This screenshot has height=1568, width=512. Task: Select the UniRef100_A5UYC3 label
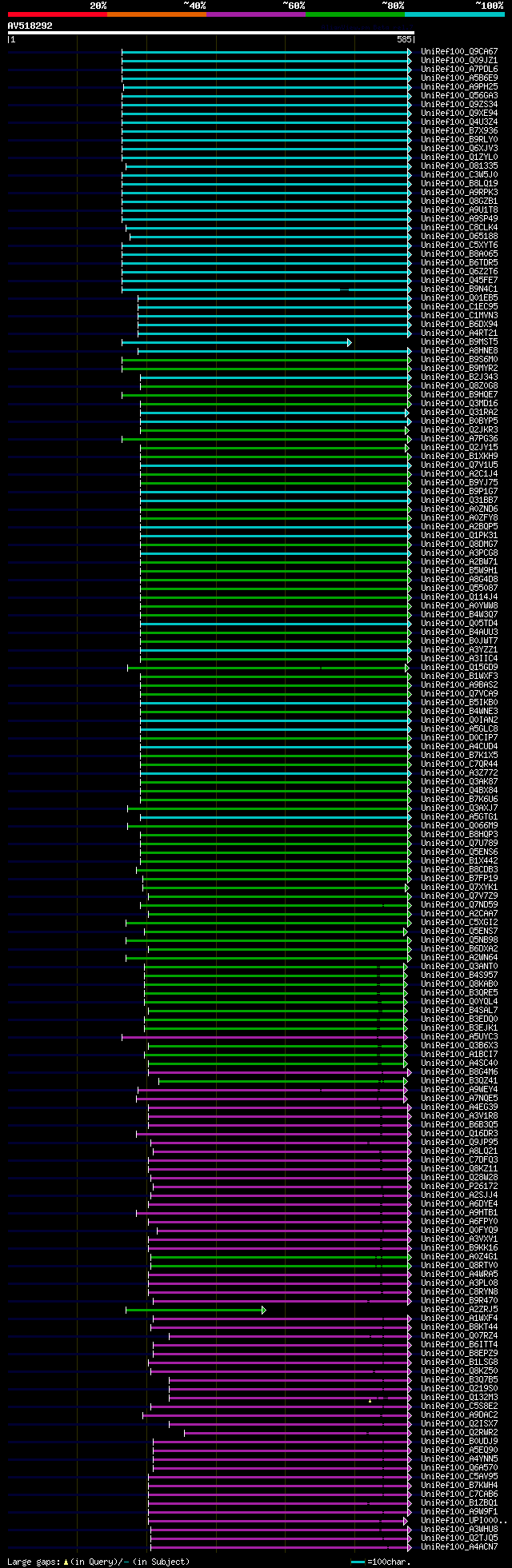coord(459,1037)
